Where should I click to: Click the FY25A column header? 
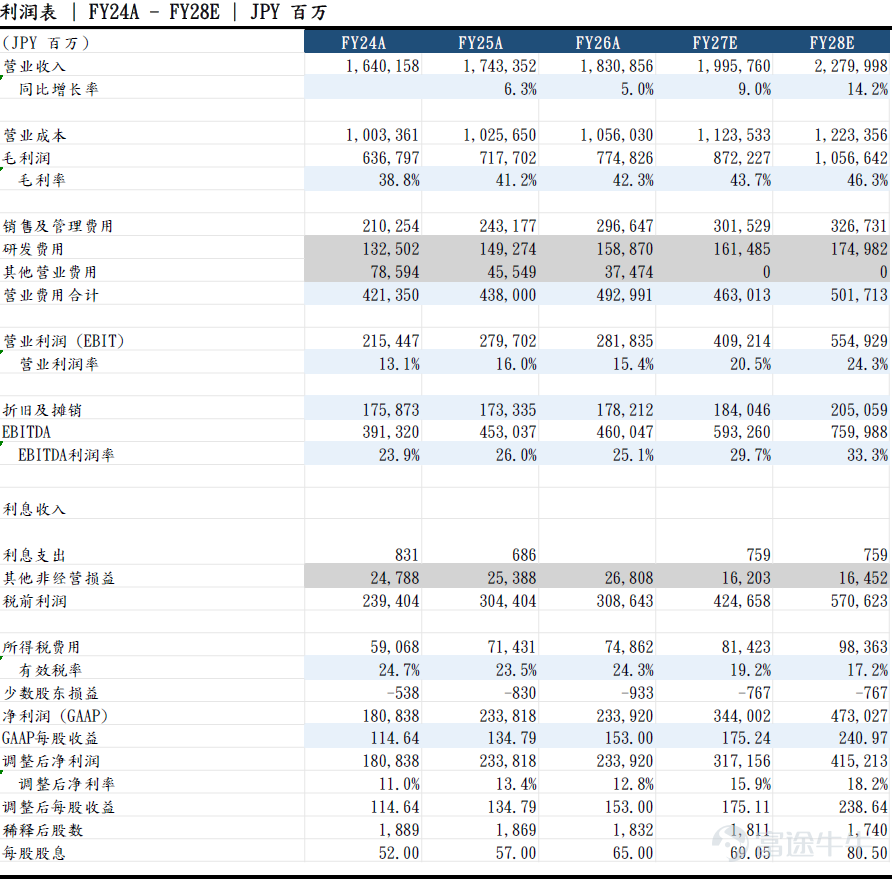coord(480,43)
